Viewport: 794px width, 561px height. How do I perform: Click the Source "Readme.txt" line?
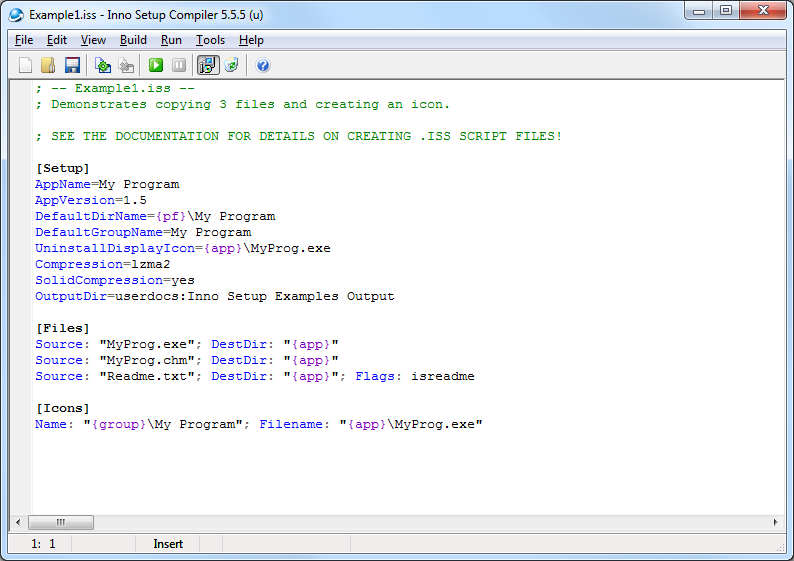coord(255,376)
